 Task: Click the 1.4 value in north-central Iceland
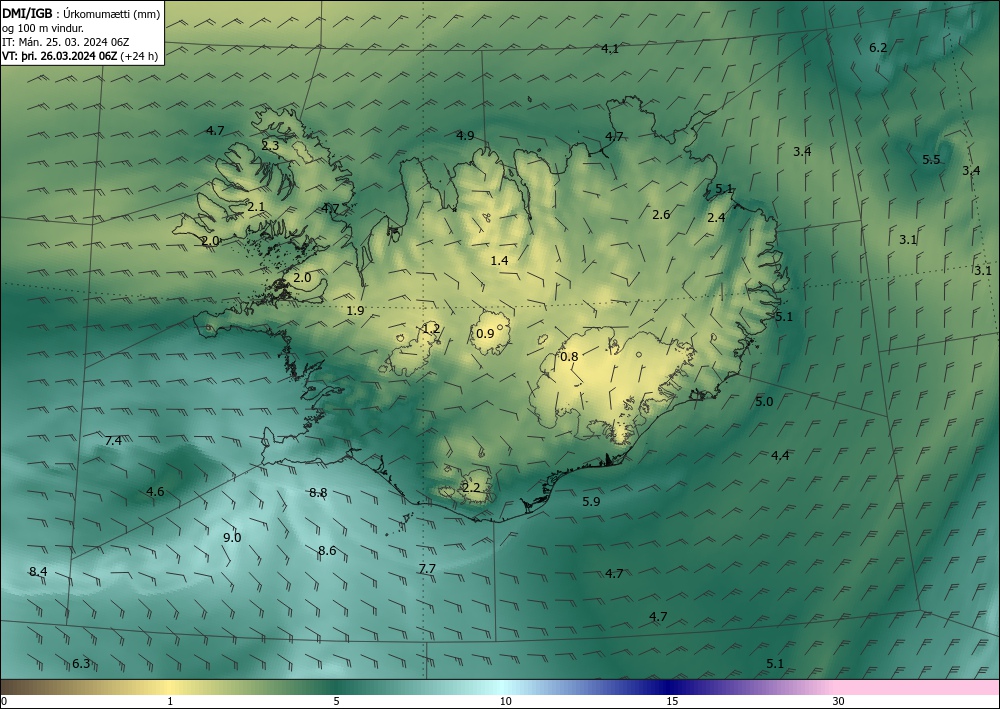tap(499, 260)
